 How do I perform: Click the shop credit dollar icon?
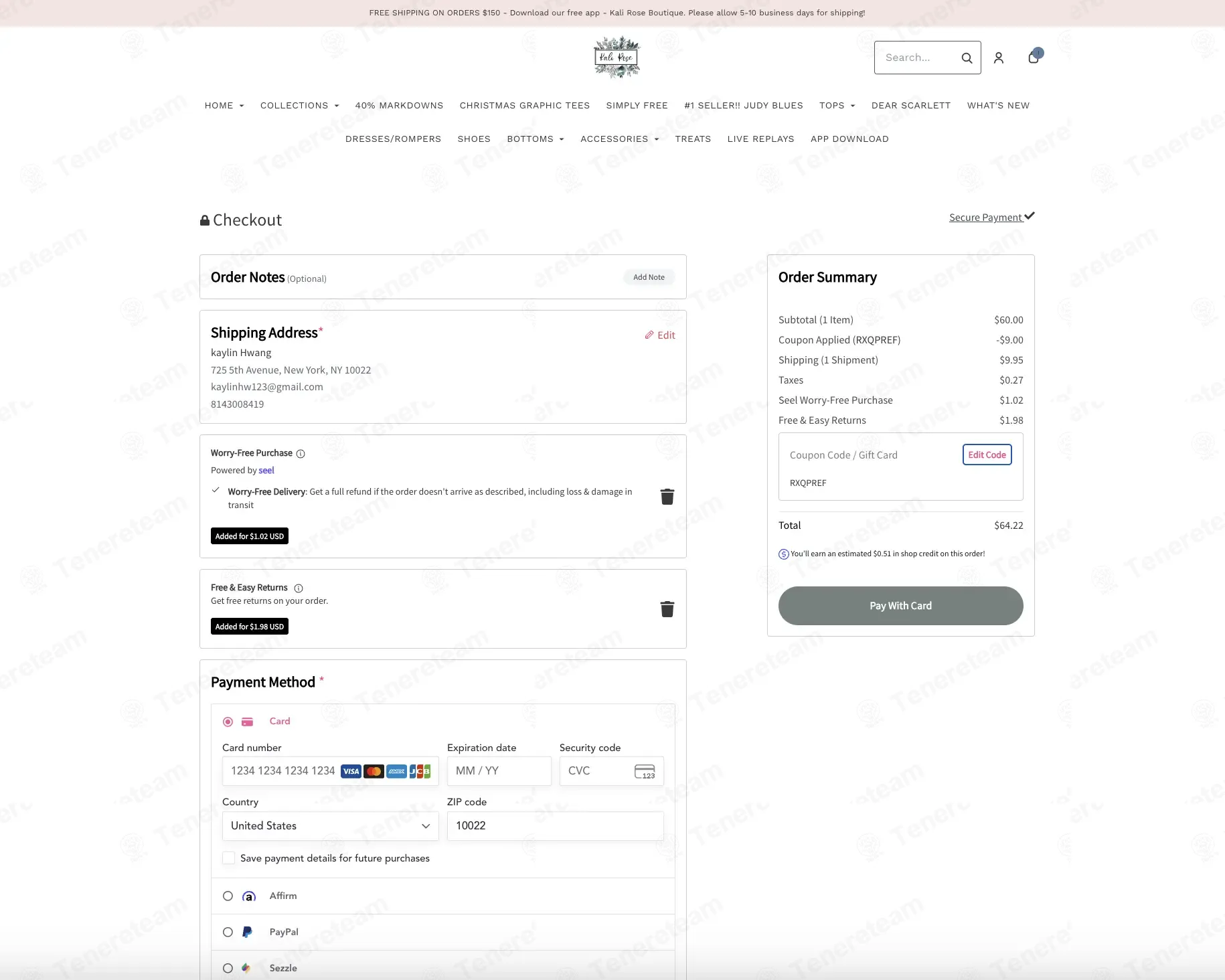pos(784,554)
